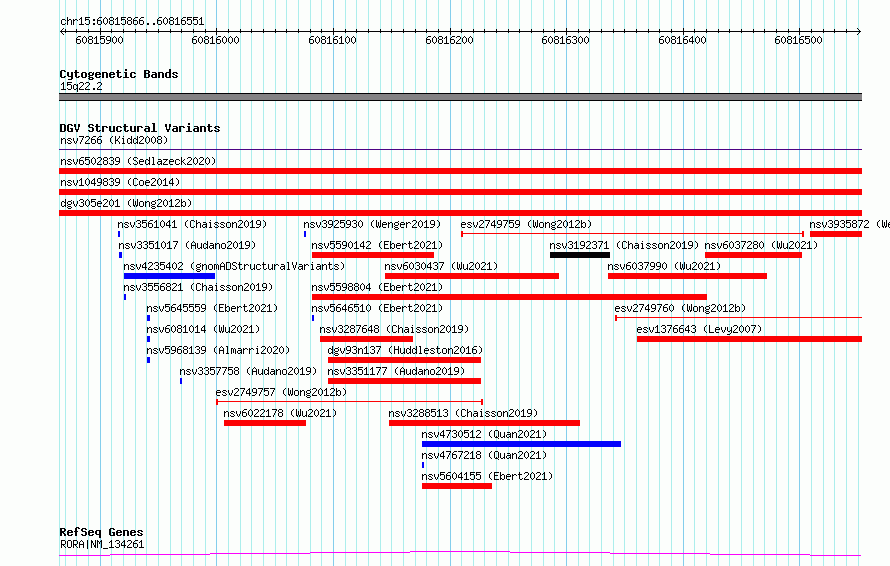Select the red bar under esv1376643
This screenshot has height=566, width=890.
[x=749, y=339]
